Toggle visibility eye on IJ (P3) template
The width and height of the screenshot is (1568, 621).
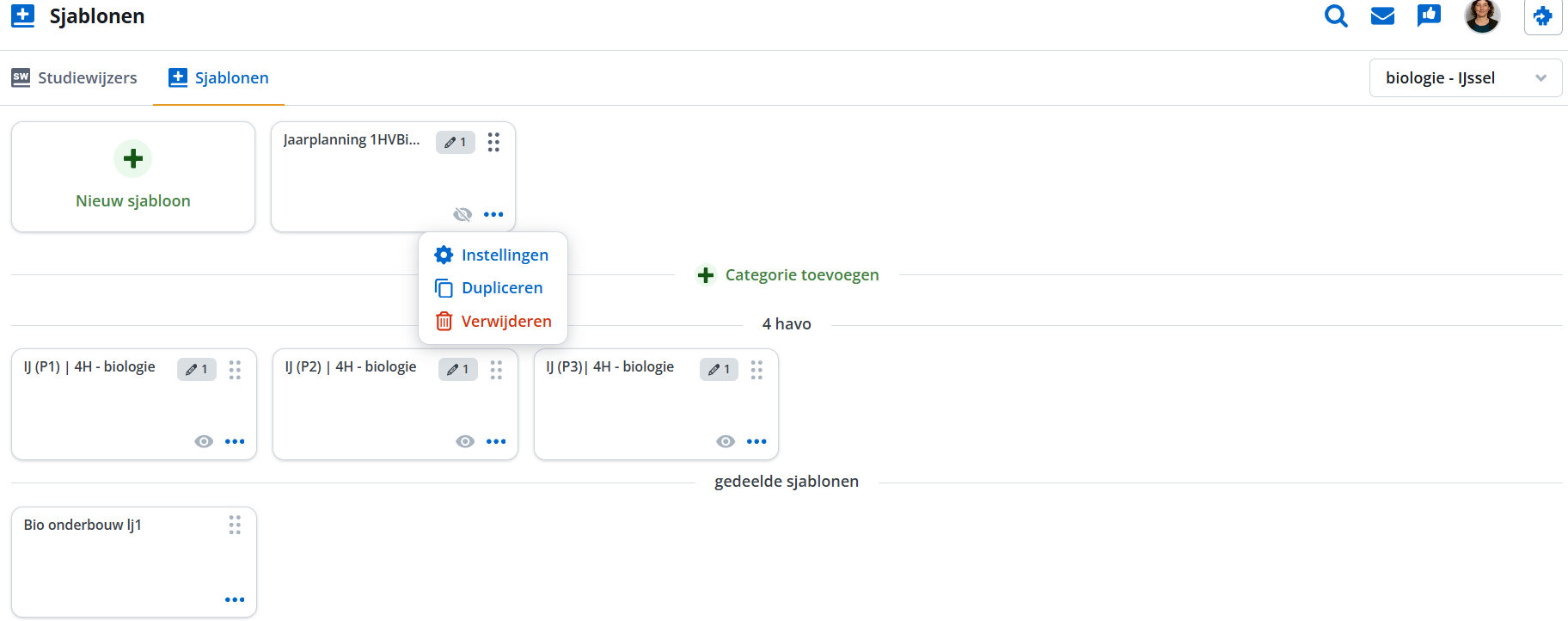pyautogui.click(x=726, y=441)
